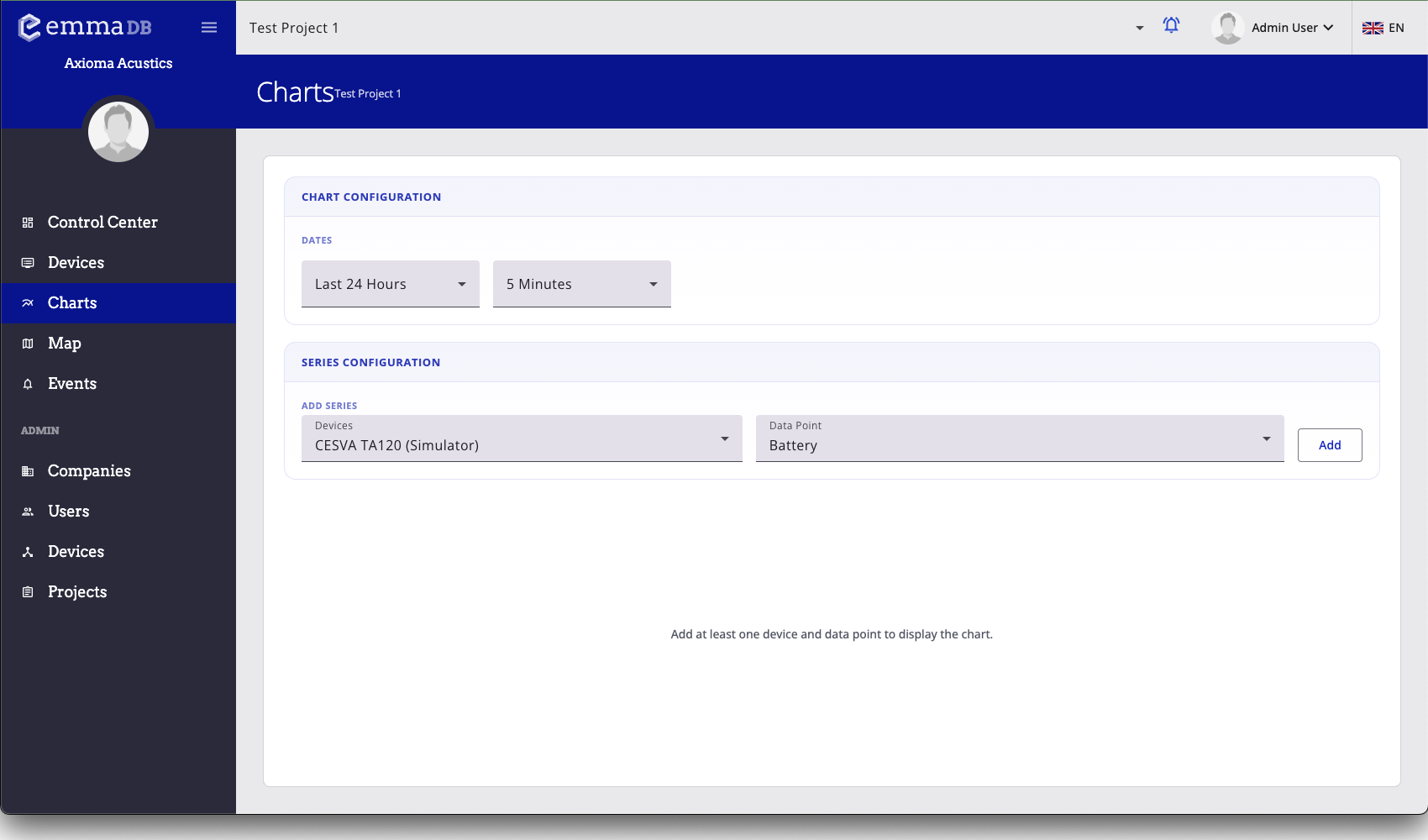Click the Users people icon
The width and height of the screenshot is (1428, 840).
coord(28,512)
